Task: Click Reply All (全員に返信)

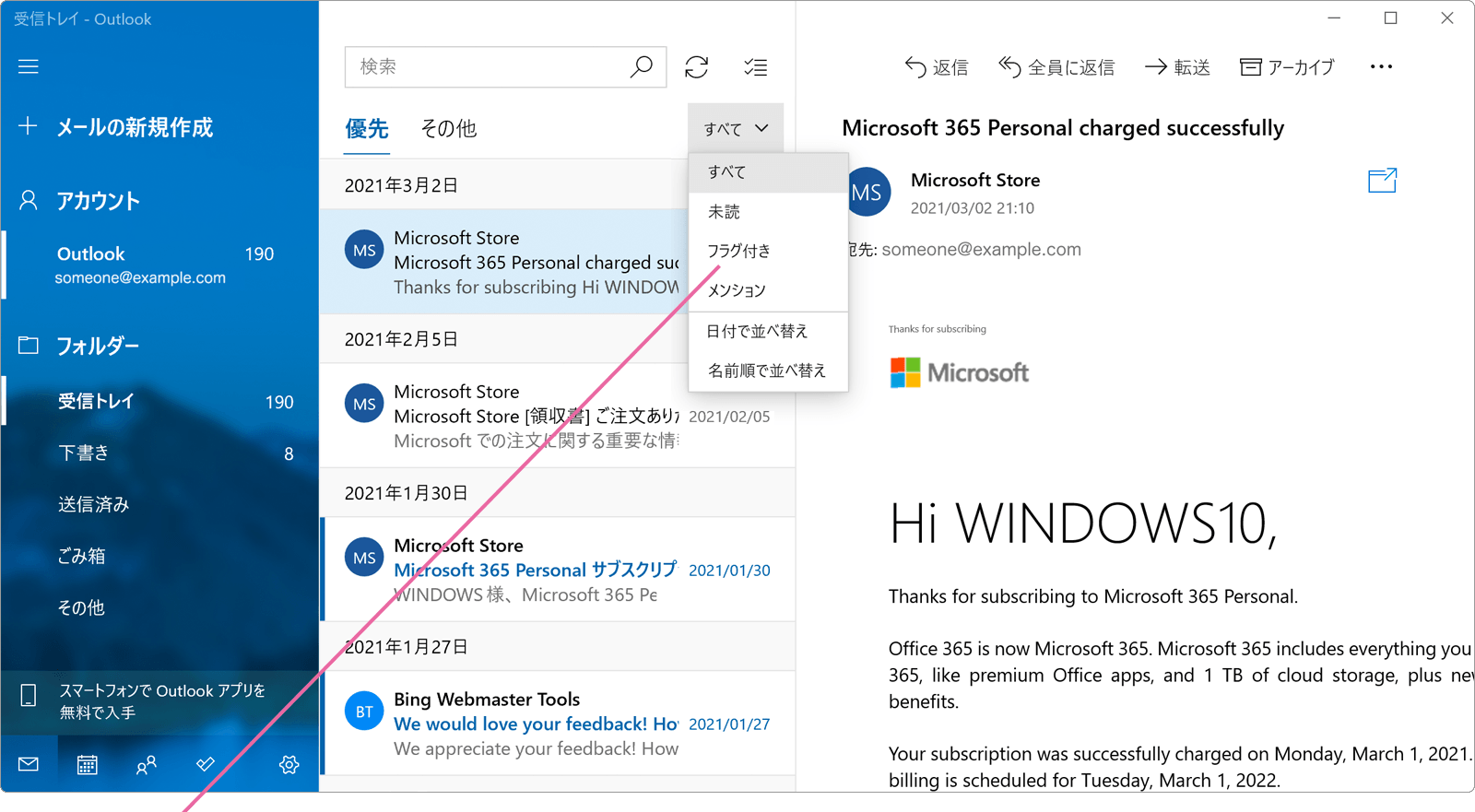Action: pyautogui.click(x=1056, y=67)
